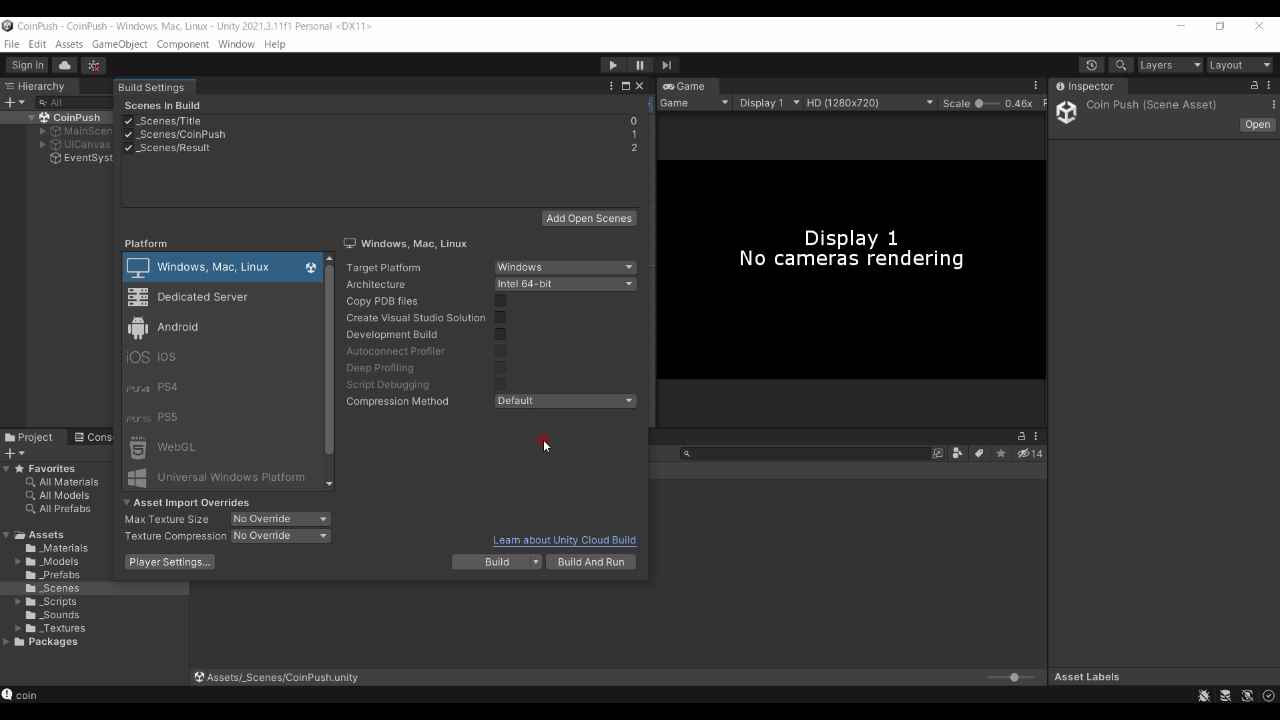Open the Build button dropdown arrow
This screenshot has height=720, width=1280.
click(536, 562)
